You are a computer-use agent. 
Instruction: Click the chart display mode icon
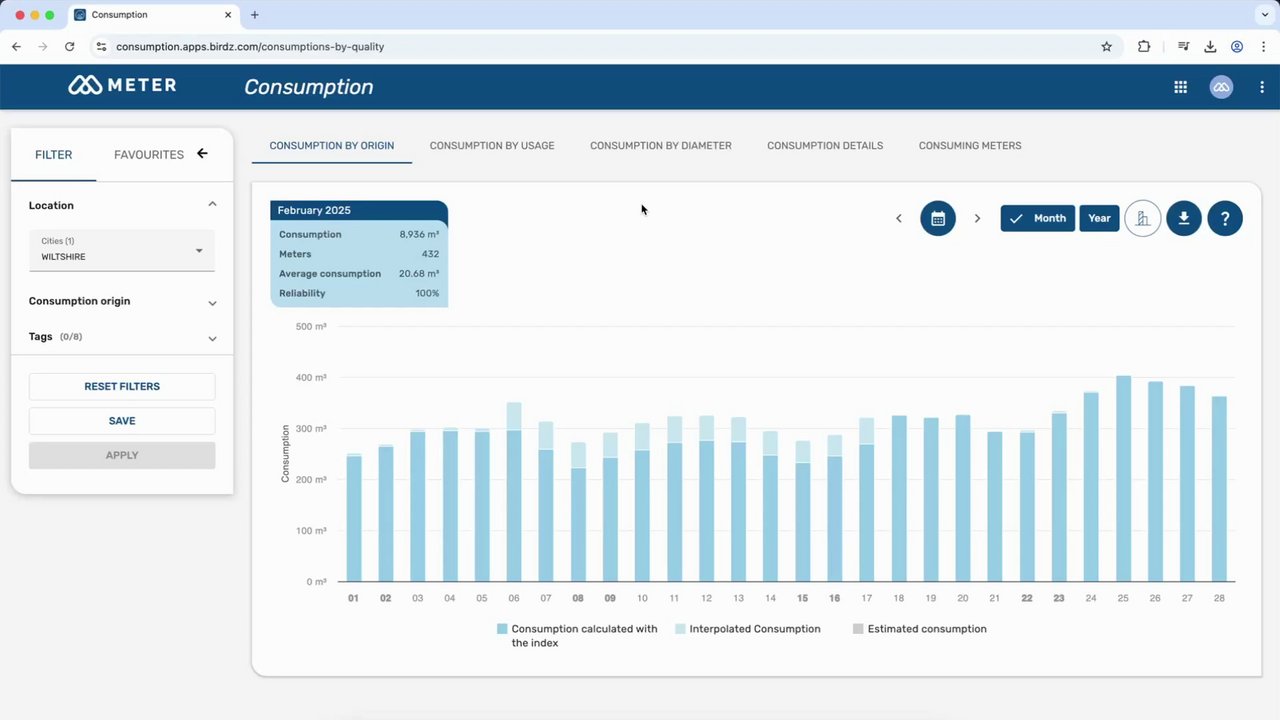tap(1143, 218)
